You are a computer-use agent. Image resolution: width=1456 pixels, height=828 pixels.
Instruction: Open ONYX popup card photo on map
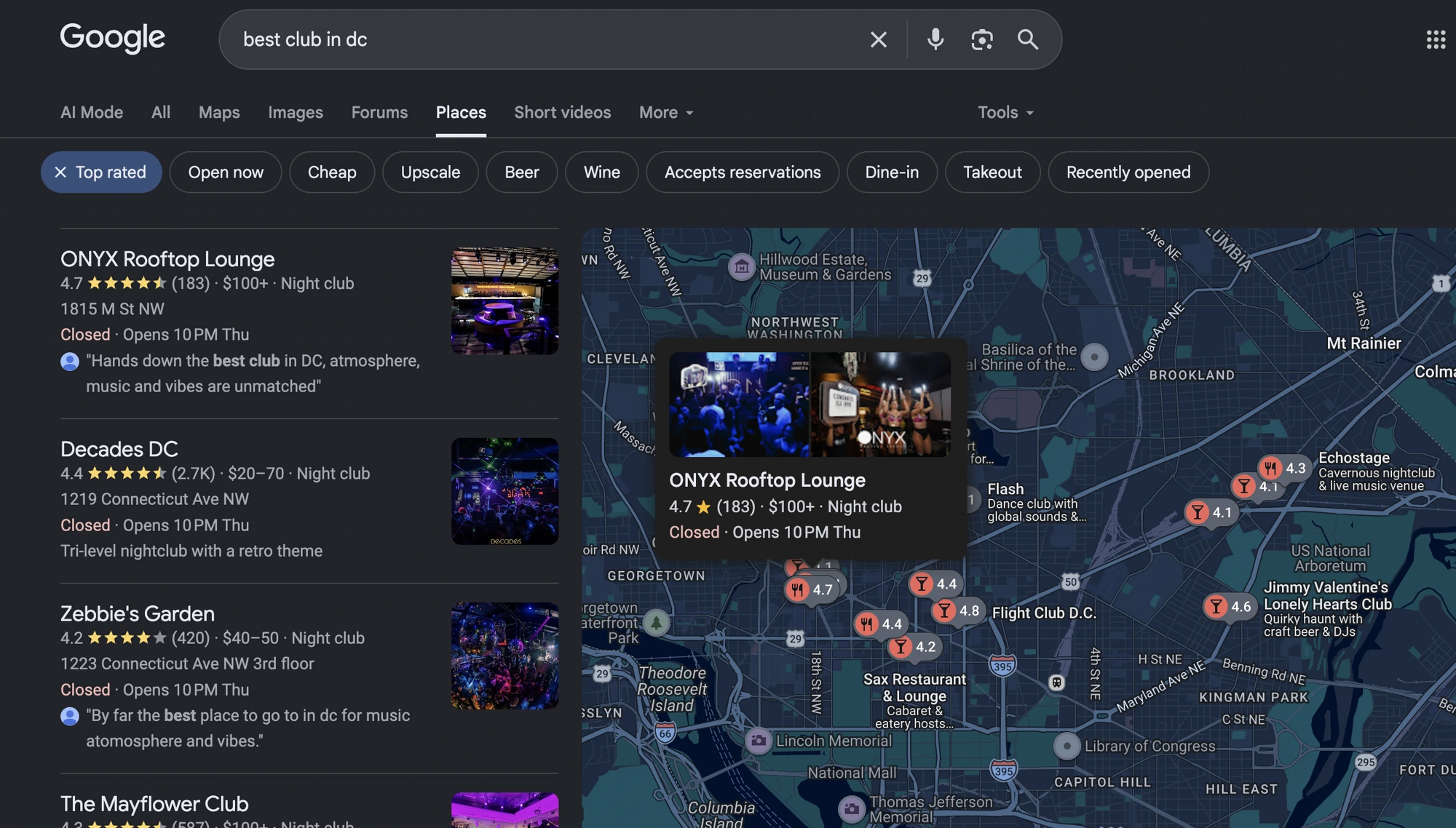810,405
